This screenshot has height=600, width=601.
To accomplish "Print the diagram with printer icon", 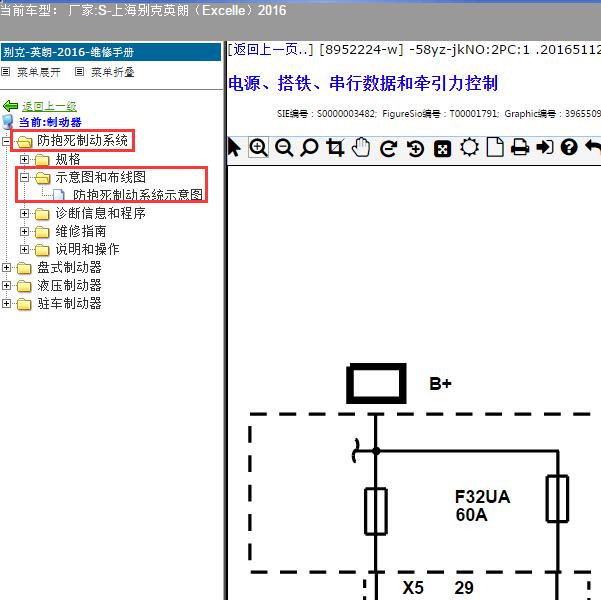I will (x=520, y=148).
